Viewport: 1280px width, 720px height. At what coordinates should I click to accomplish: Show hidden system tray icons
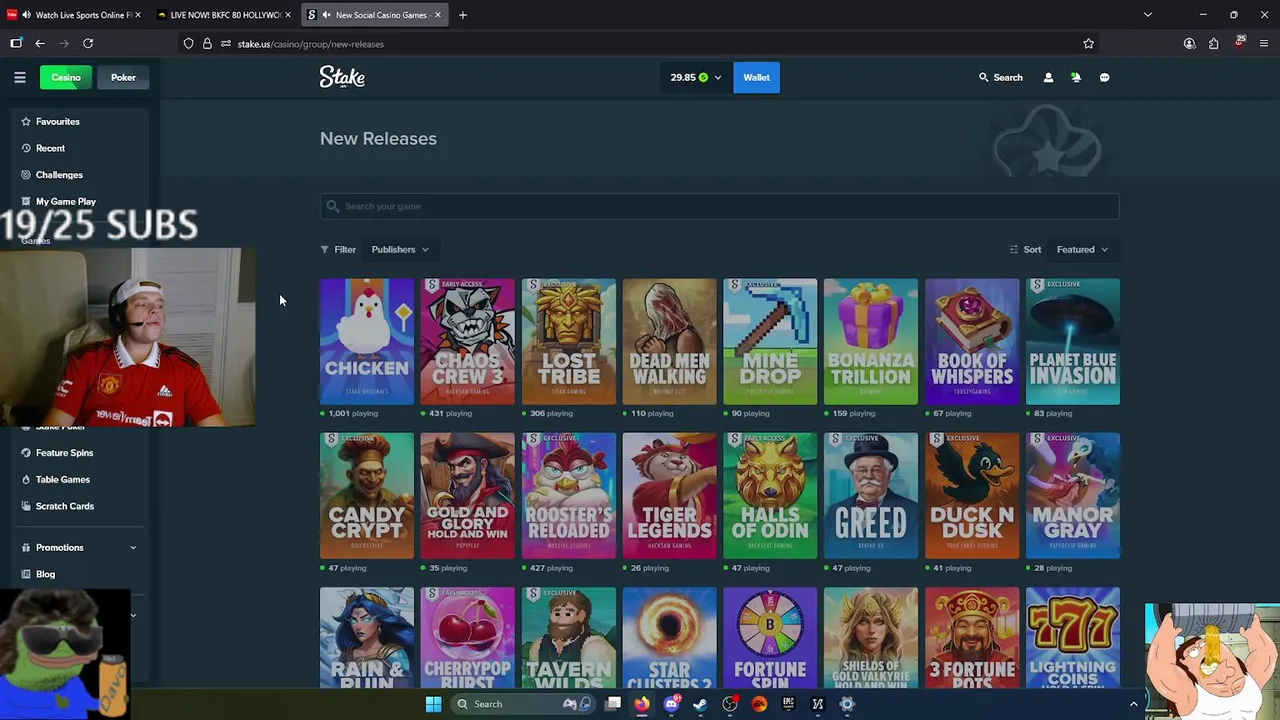click(1133, 704)
